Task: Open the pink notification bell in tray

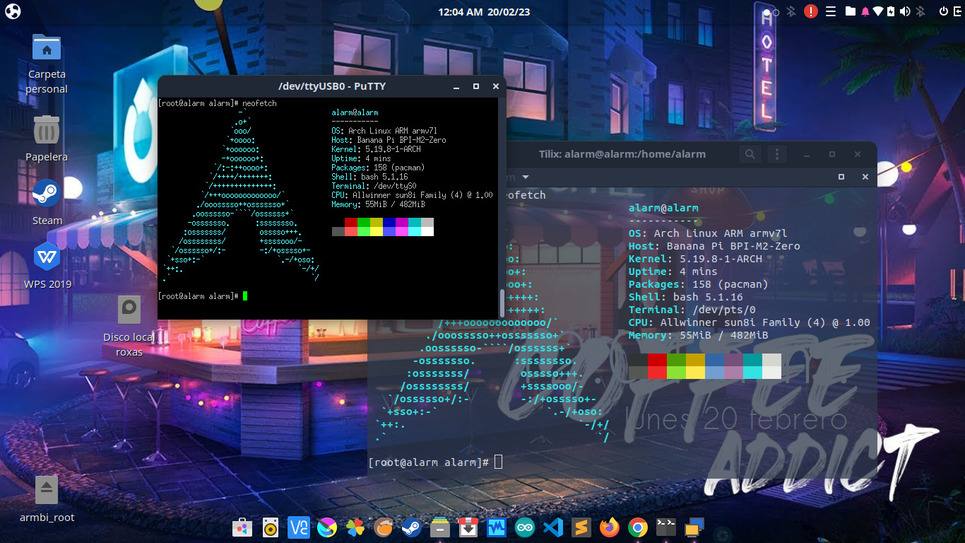Action: [x=865, y=11]
